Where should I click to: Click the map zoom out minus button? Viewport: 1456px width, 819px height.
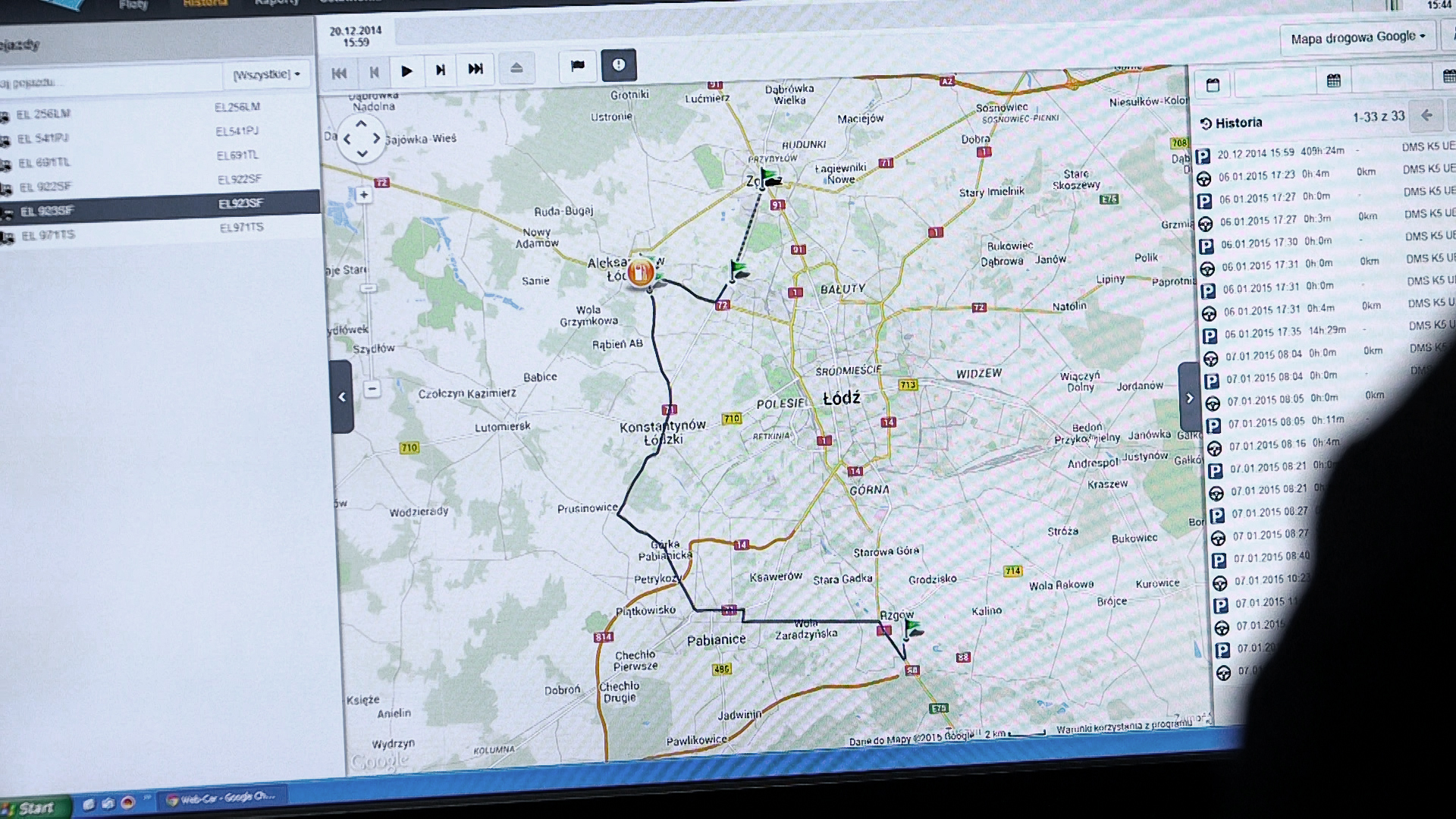pyautogui.click(x=372, y=389)
